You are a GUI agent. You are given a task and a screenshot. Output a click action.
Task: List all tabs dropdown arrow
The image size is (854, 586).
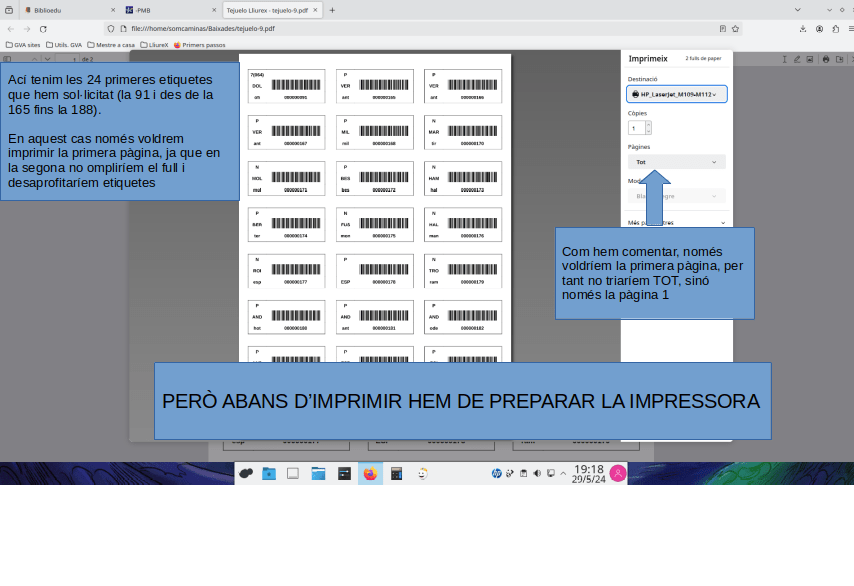click(x=797, y=10)
